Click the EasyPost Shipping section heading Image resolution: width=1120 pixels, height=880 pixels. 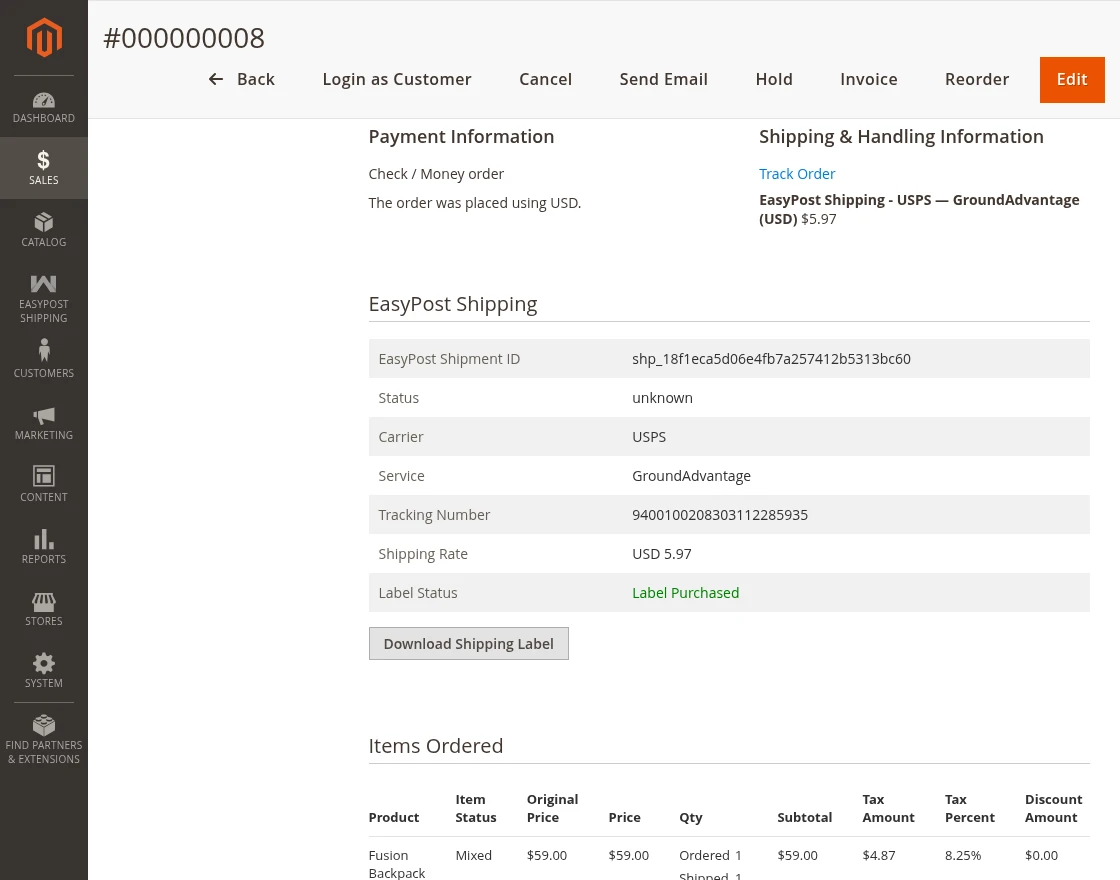[453, 304]
